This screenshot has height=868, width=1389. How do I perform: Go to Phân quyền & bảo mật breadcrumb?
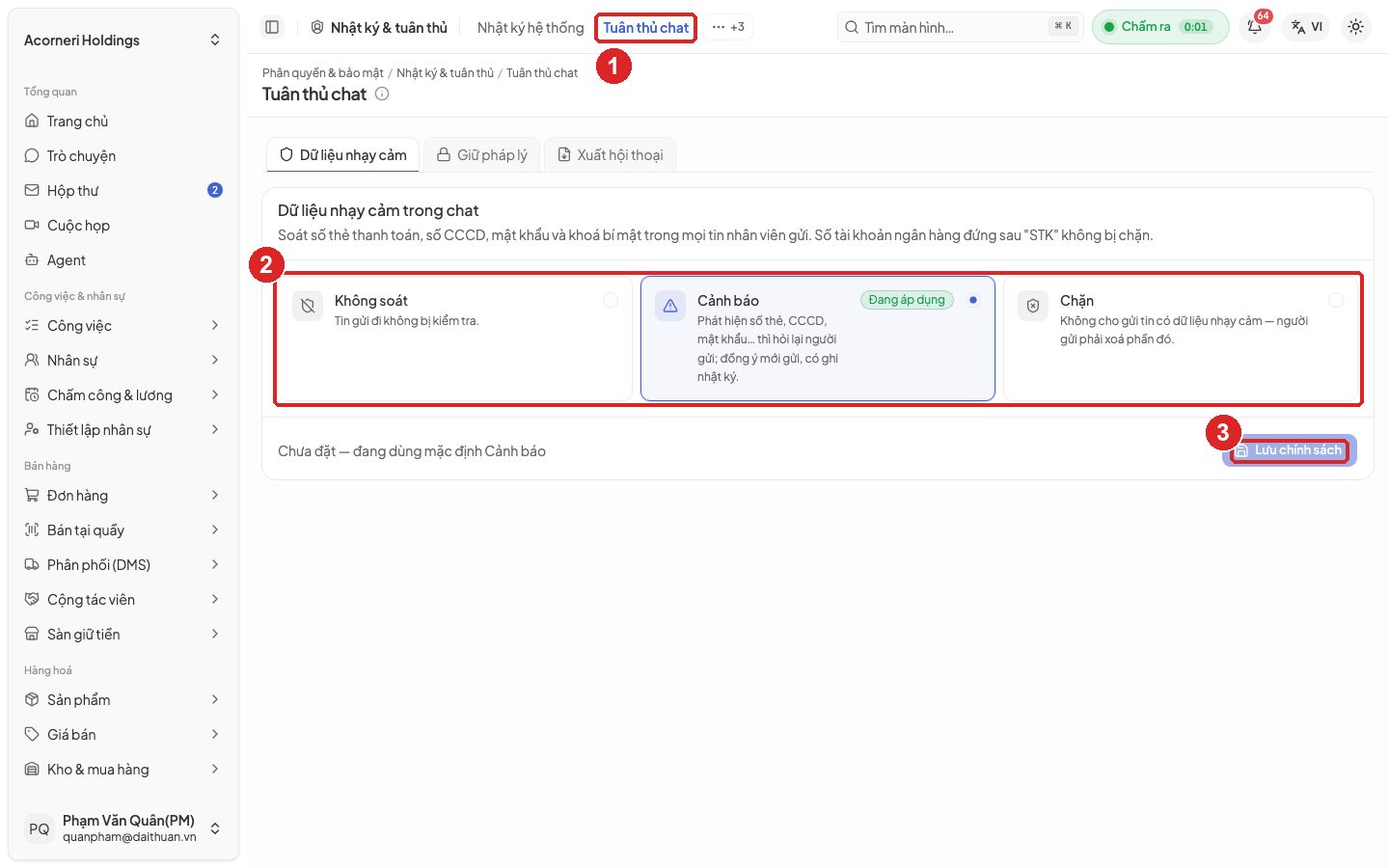(323, 73)
